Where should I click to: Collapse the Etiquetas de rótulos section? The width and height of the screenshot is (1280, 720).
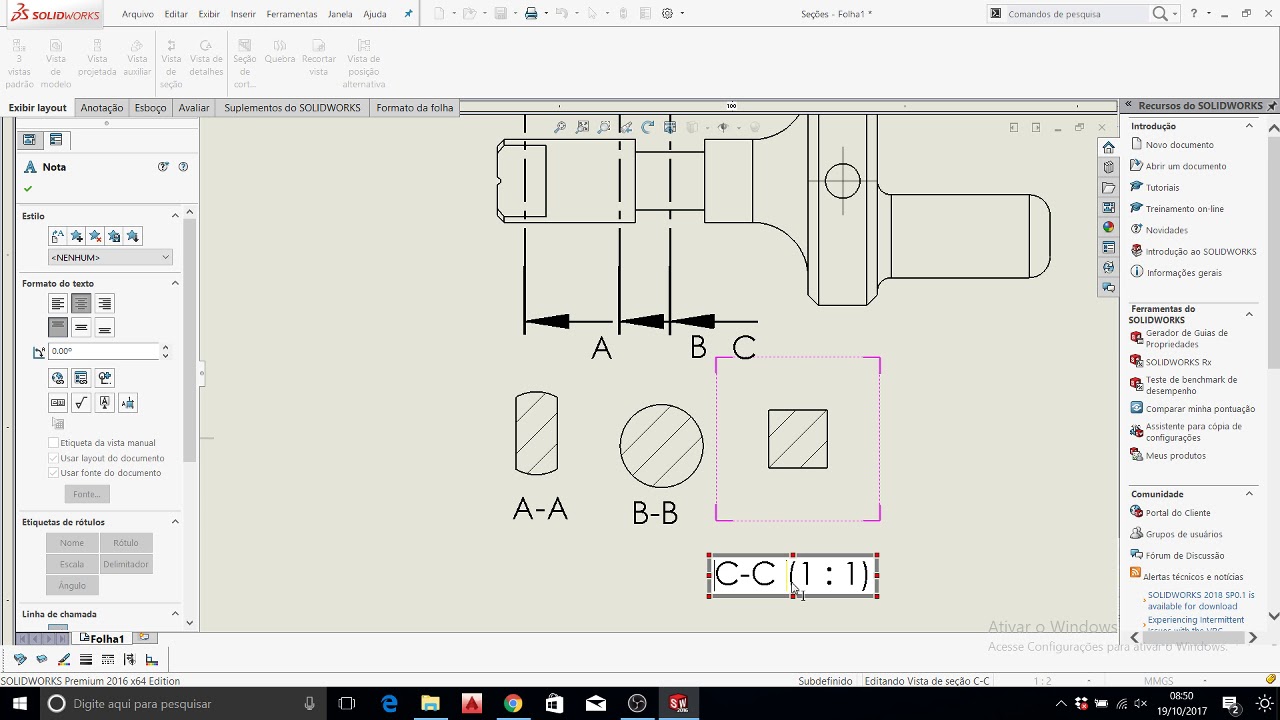click(175, 522)
